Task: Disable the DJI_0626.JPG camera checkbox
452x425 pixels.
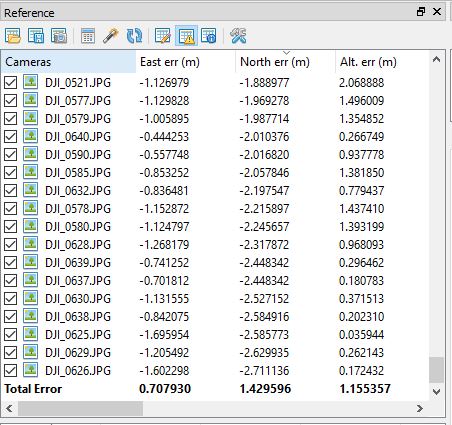Action: click(x=10, y=371)
